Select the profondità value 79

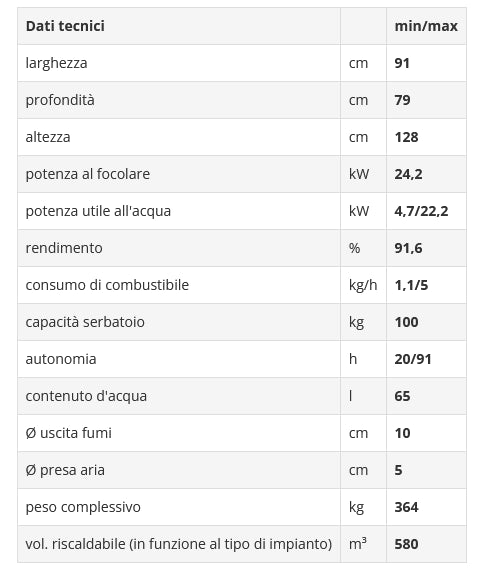click(402, 100)
